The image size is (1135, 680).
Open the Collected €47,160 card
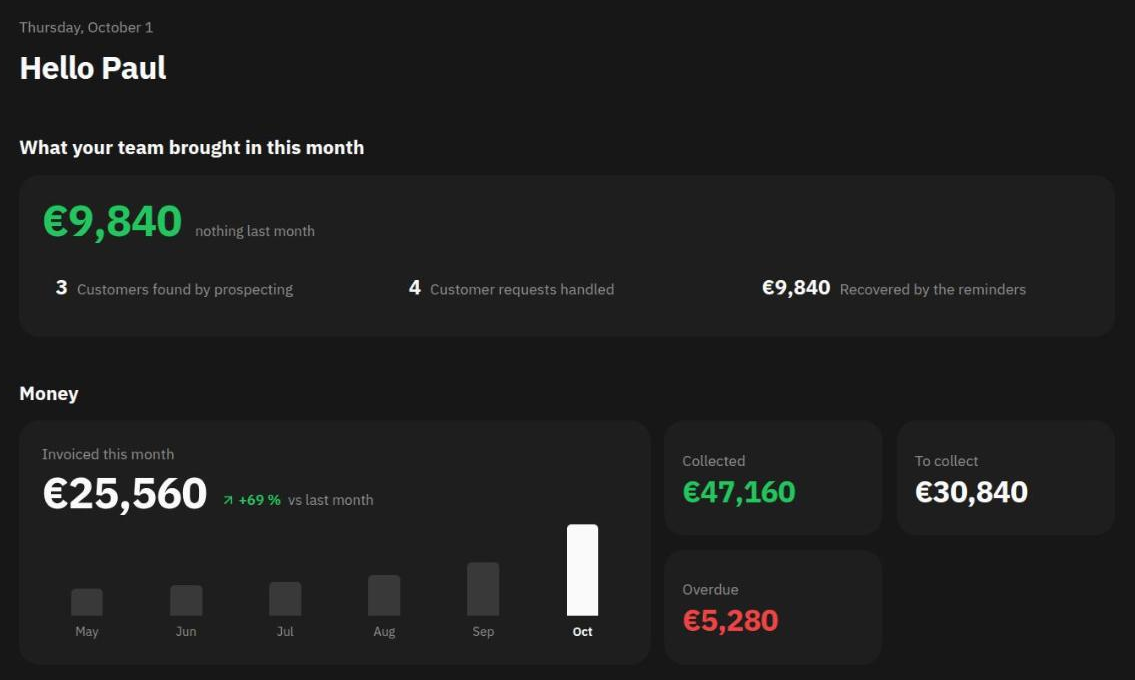point(773,478)
